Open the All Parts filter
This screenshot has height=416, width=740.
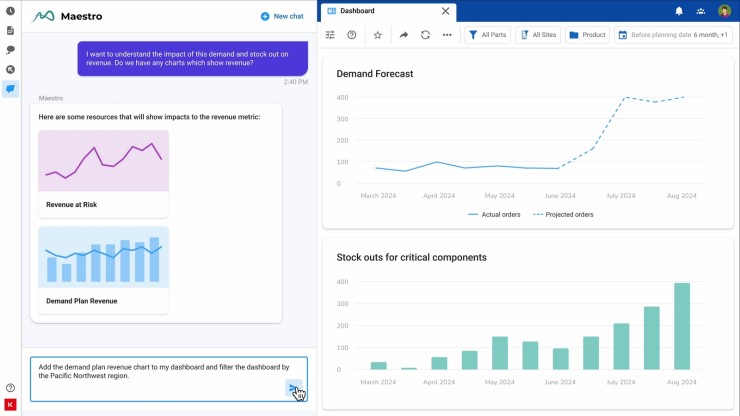487,35
